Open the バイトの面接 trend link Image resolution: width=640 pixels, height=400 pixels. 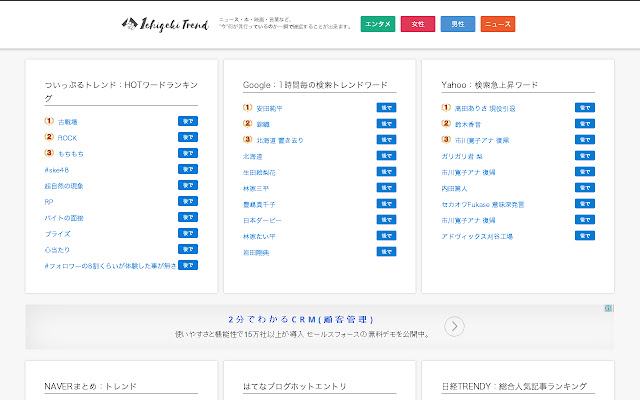64,218
